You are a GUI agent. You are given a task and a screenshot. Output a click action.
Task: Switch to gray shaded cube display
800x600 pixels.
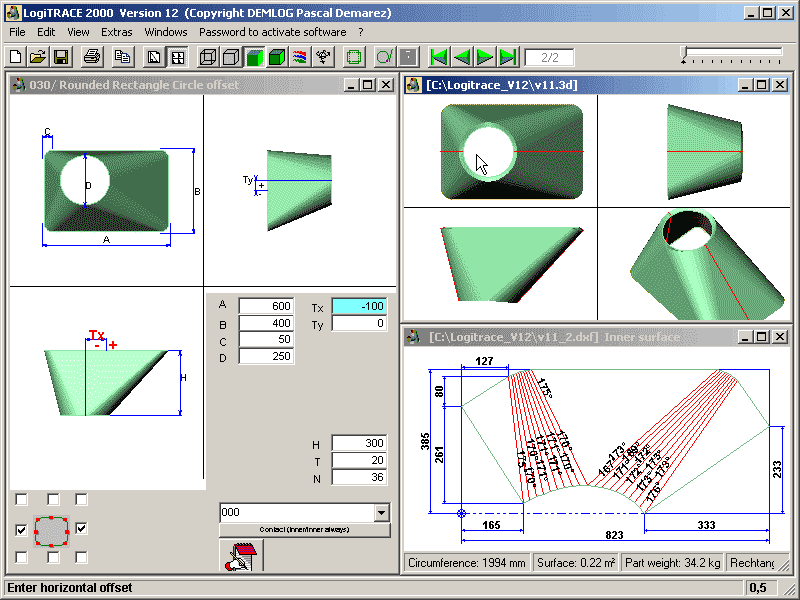pos(231,57)
